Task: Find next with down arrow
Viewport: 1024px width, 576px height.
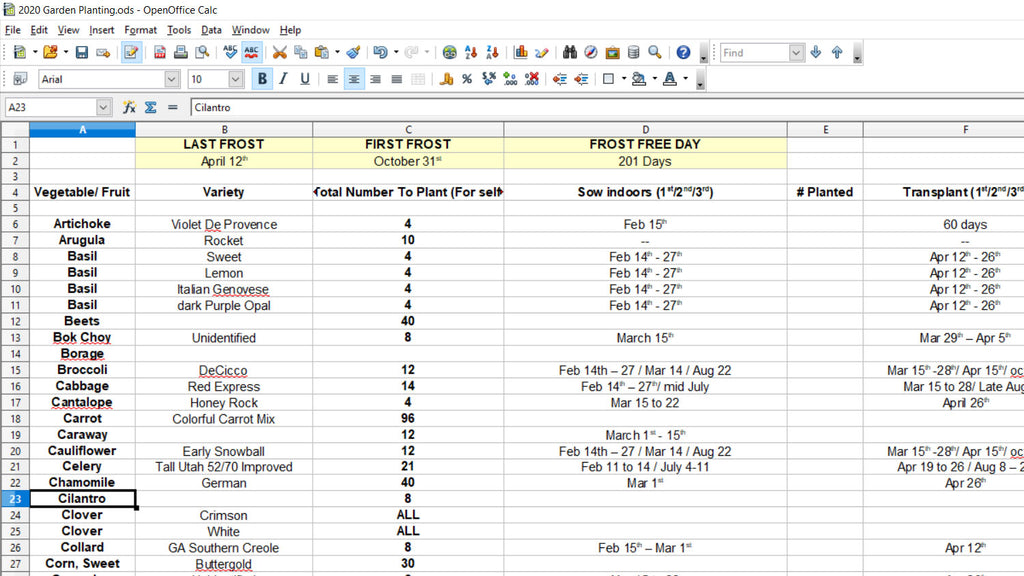Action: (x=816, y=52)
